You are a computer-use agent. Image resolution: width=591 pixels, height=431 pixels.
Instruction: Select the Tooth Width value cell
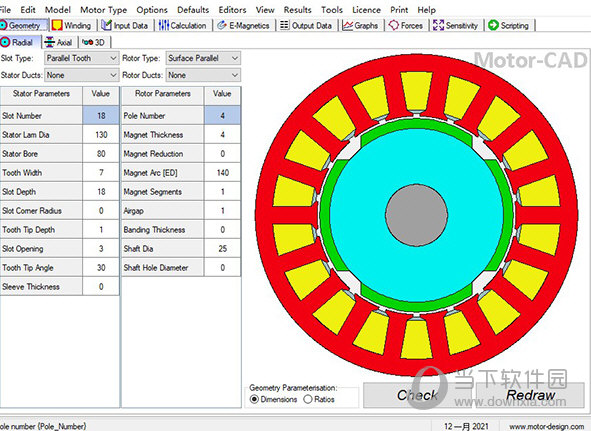[101, 172]
